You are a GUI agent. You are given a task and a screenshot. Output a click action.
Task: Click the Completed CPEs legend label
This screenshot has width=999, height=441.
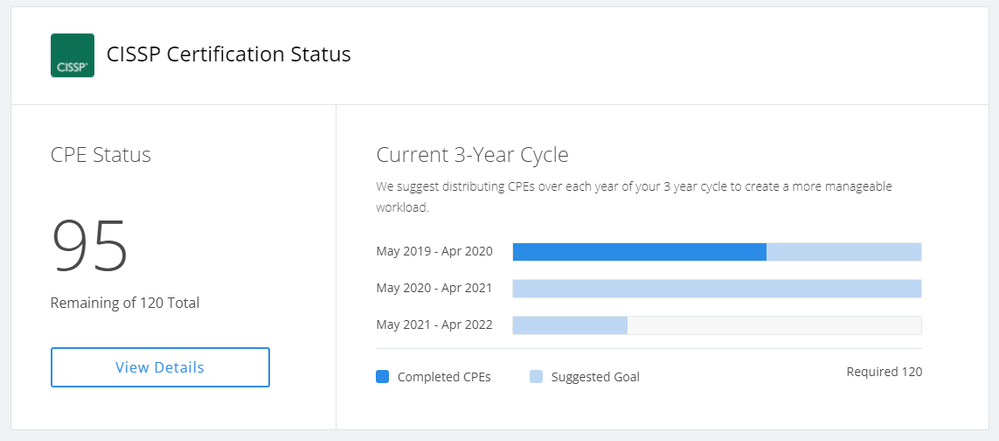[444, 377]
